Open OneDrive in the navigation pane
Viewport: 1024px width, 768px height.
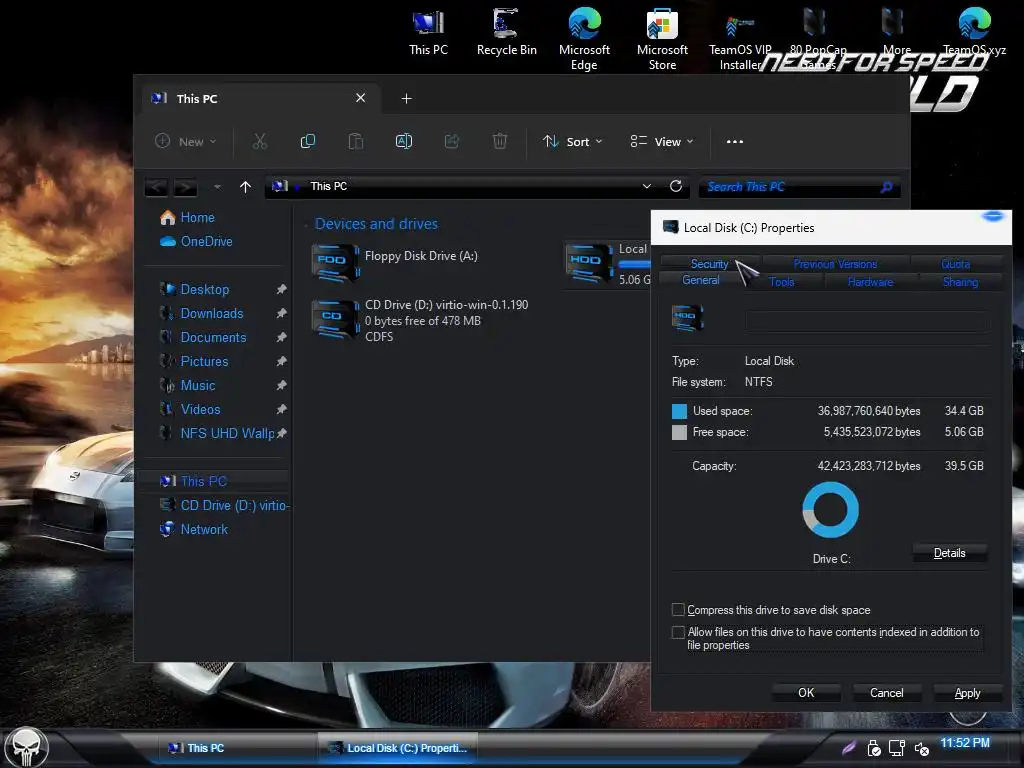tap(197, 242)
